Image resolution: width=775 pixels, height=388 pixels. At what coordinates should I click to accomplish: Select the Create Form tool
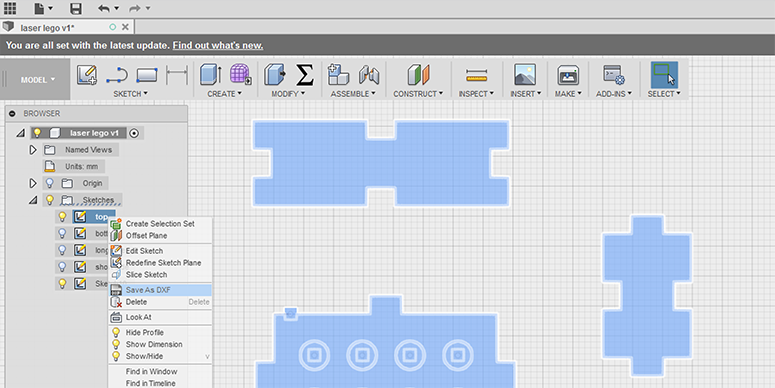click(241, 75)
